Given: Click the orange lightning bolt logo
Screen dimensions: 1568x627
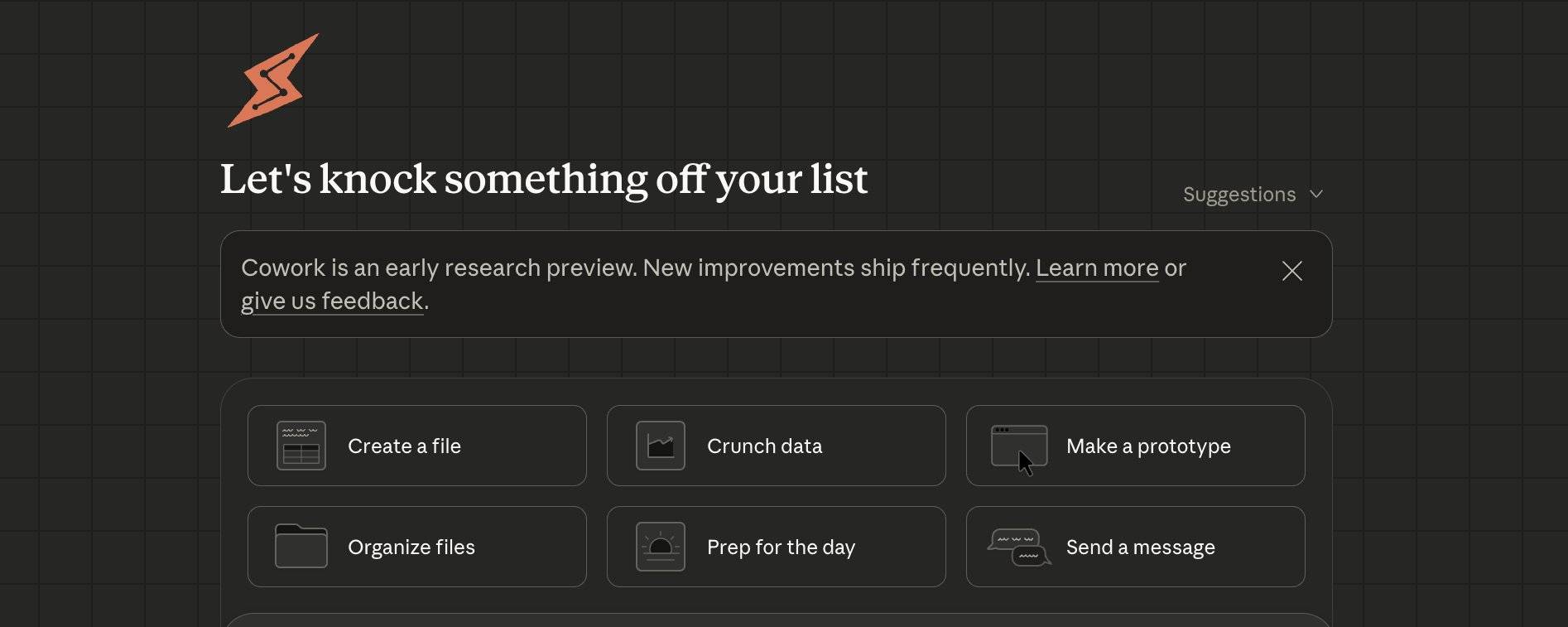Looking at the screenshot, I should click(273, 80).
